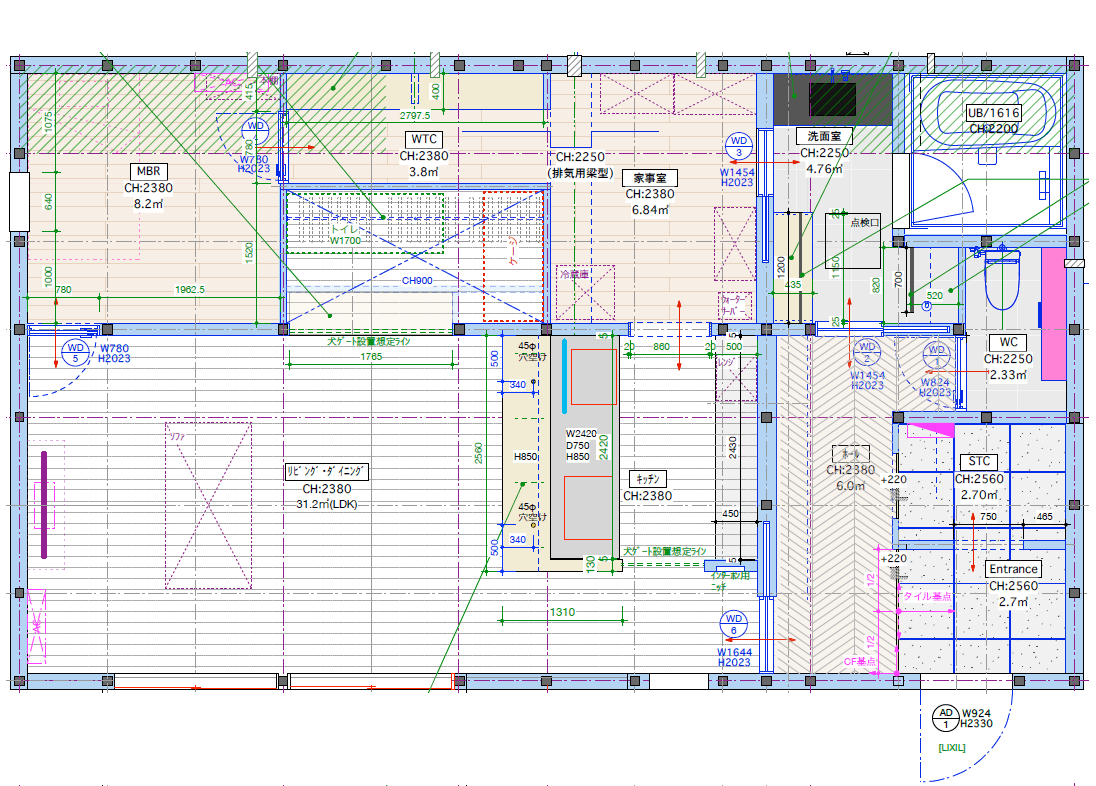Select the 洗面室 room label
Screen dimensions: 1096x786
824,136
